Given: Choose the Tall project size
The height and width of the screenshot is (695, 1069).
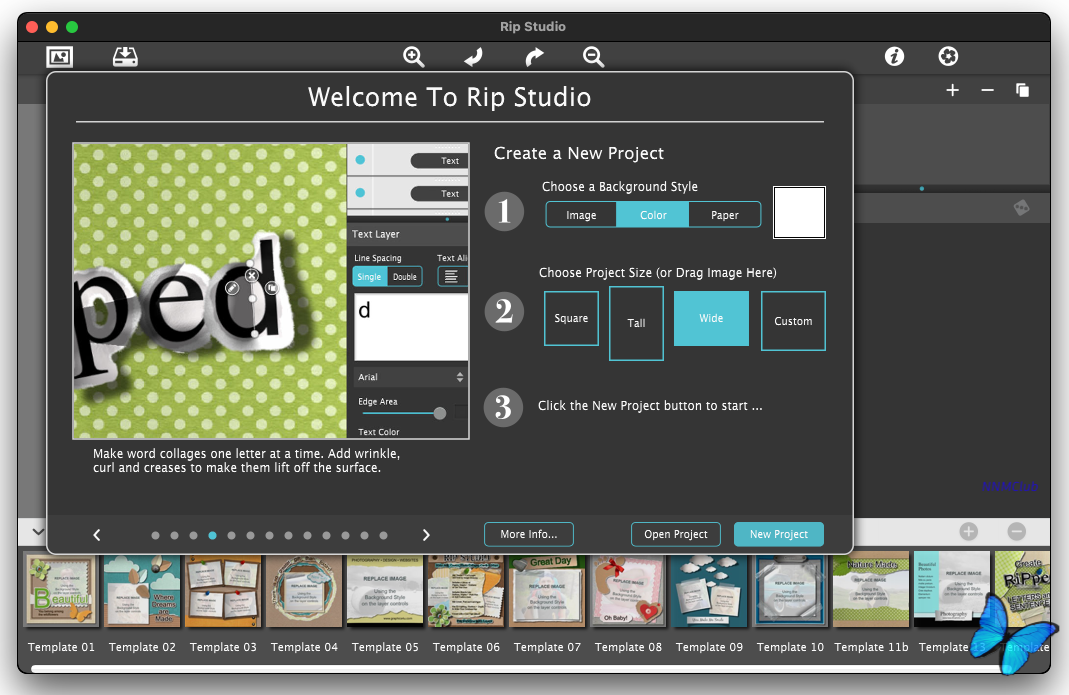Looking at the screenshot, I should [x=636, y=323].
